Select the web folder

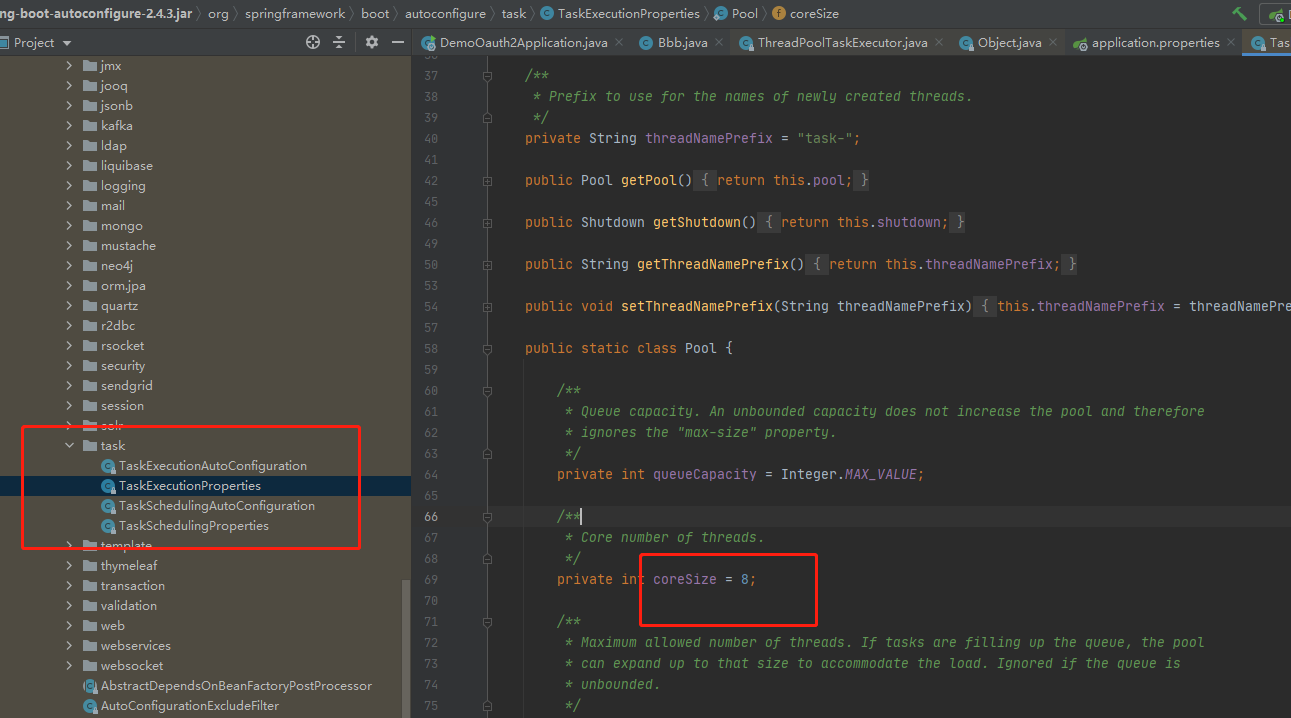click(x=112, y=626)
